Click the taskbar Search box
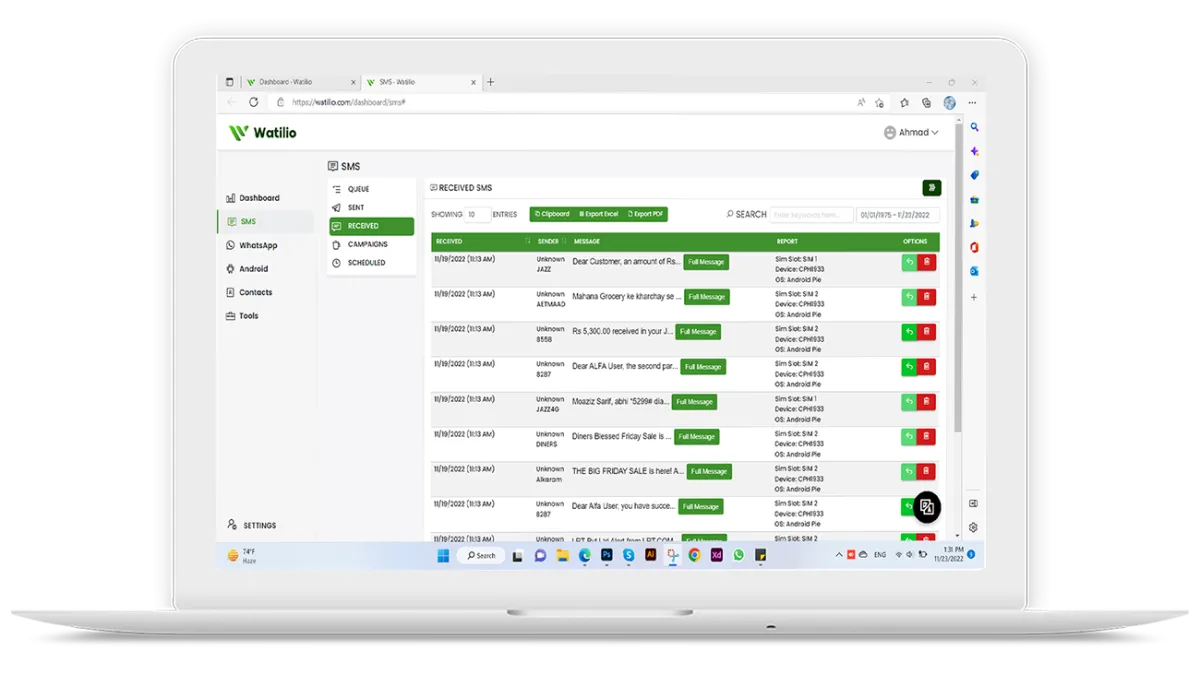Viewport: 1200px width, 674px height. [x=482, y=555]
